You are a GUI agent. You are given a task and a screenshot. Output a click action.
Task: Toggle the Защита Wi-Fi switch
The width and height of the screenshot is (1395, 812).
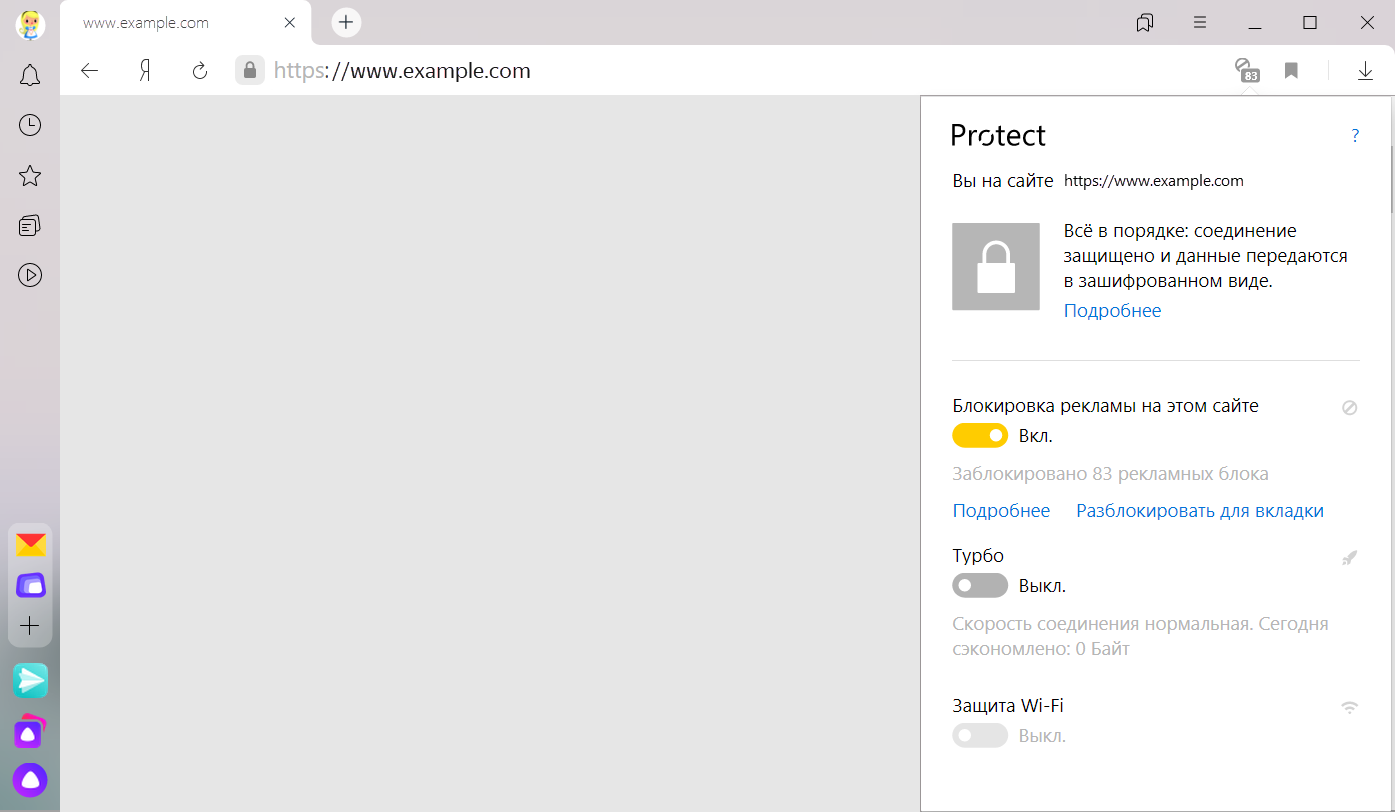click(980, 736)
